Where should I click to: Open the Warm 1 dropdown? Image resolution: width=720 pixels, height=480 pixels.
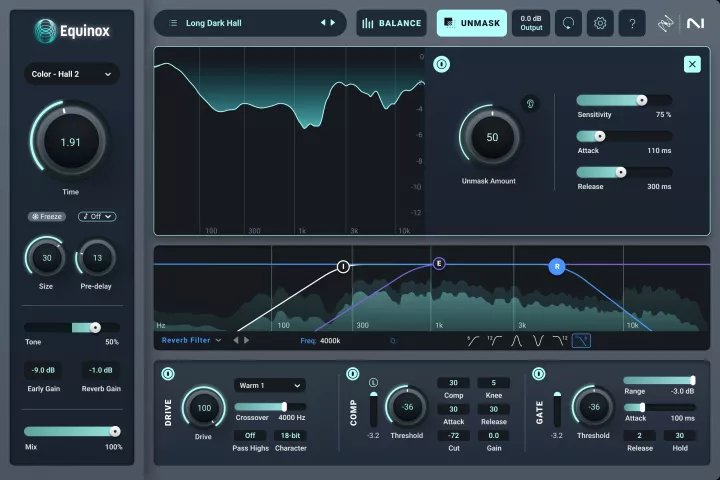[270, 385]
